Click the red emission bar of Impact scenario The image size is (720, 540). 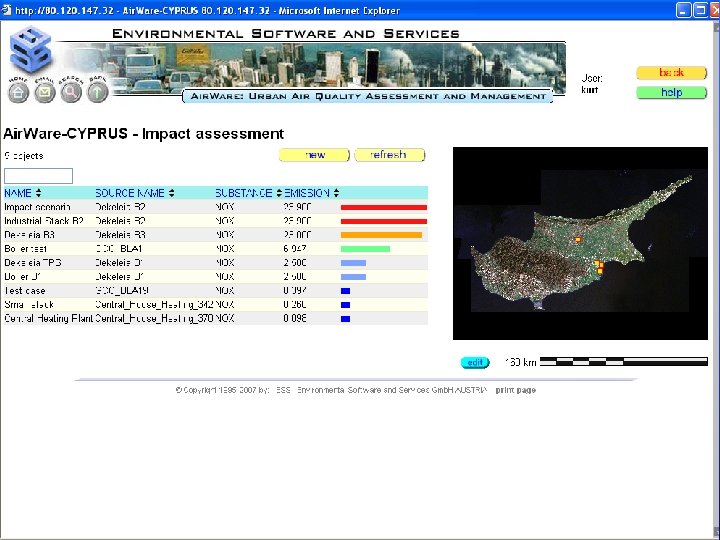click(384, 208)
